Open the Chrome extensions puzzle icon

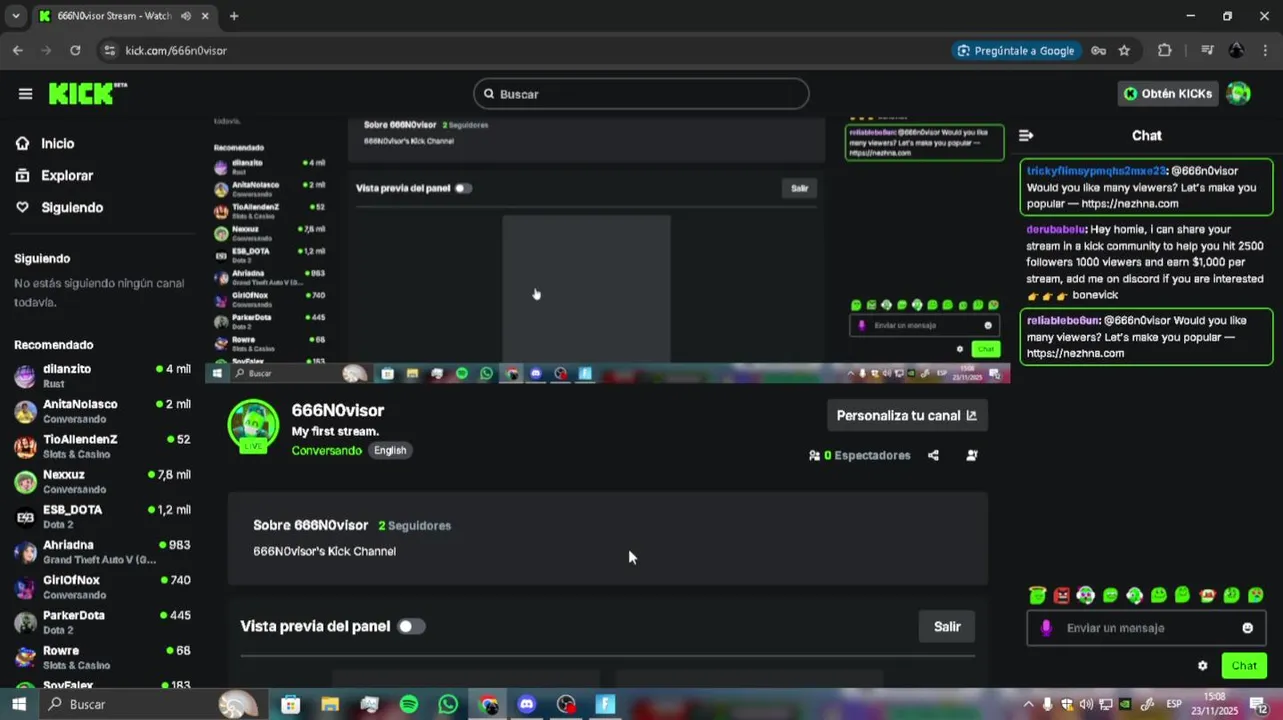(x=1164, y=50)
